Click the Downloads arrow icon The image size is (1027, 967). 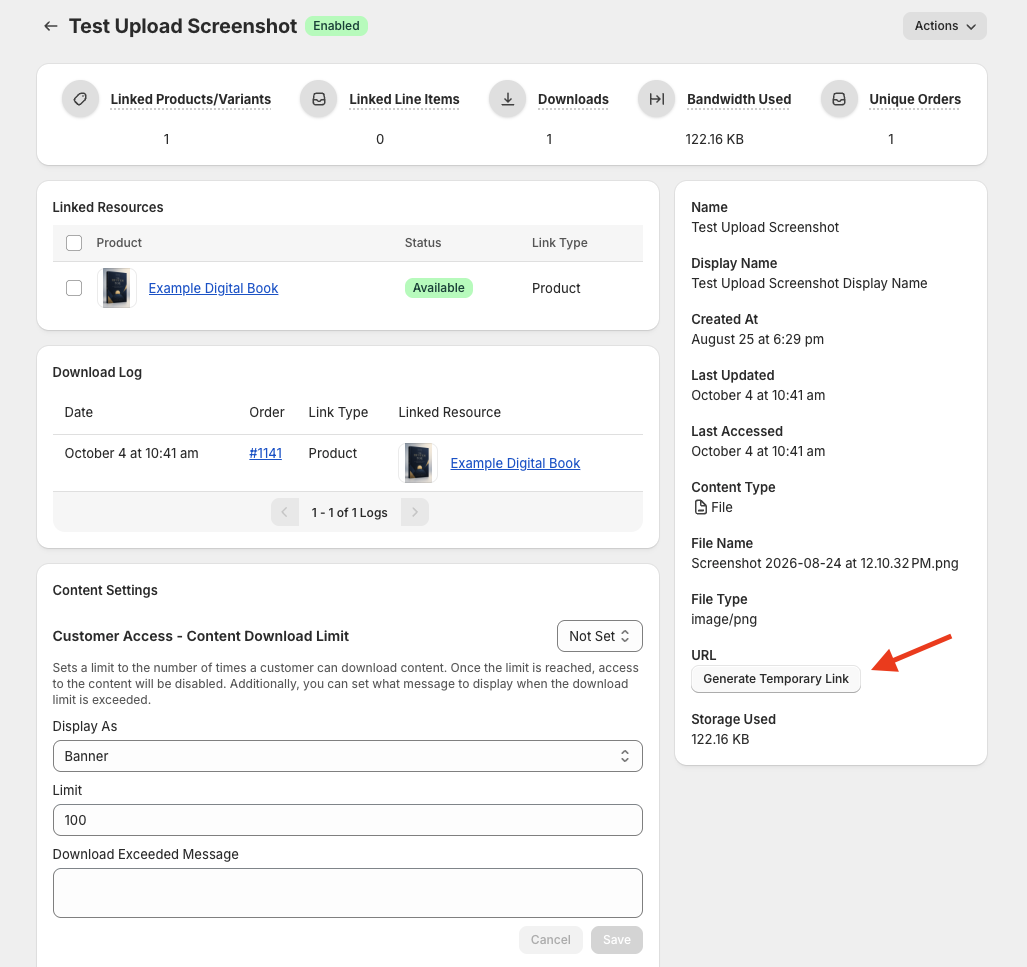pos(508,99)
